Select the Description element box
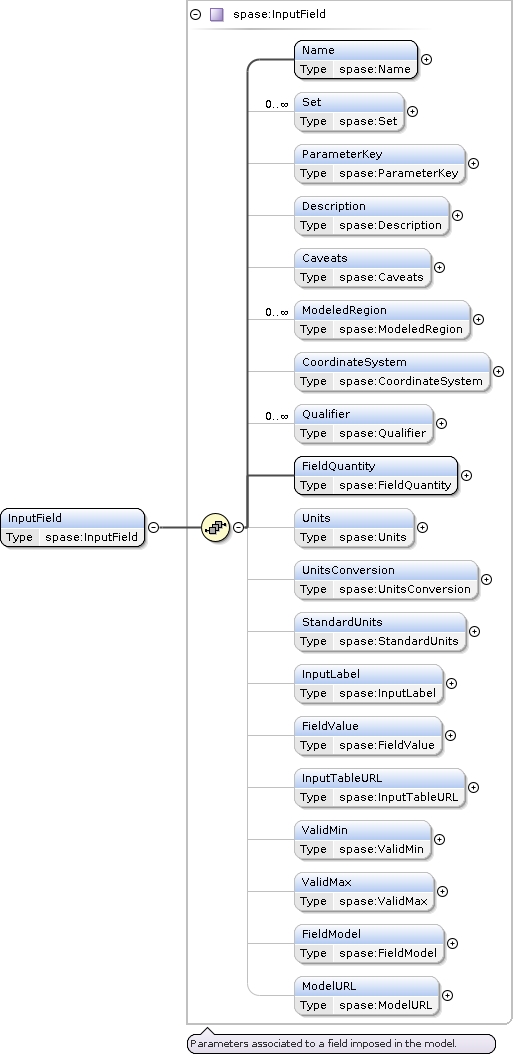 (x=372, y=216)
